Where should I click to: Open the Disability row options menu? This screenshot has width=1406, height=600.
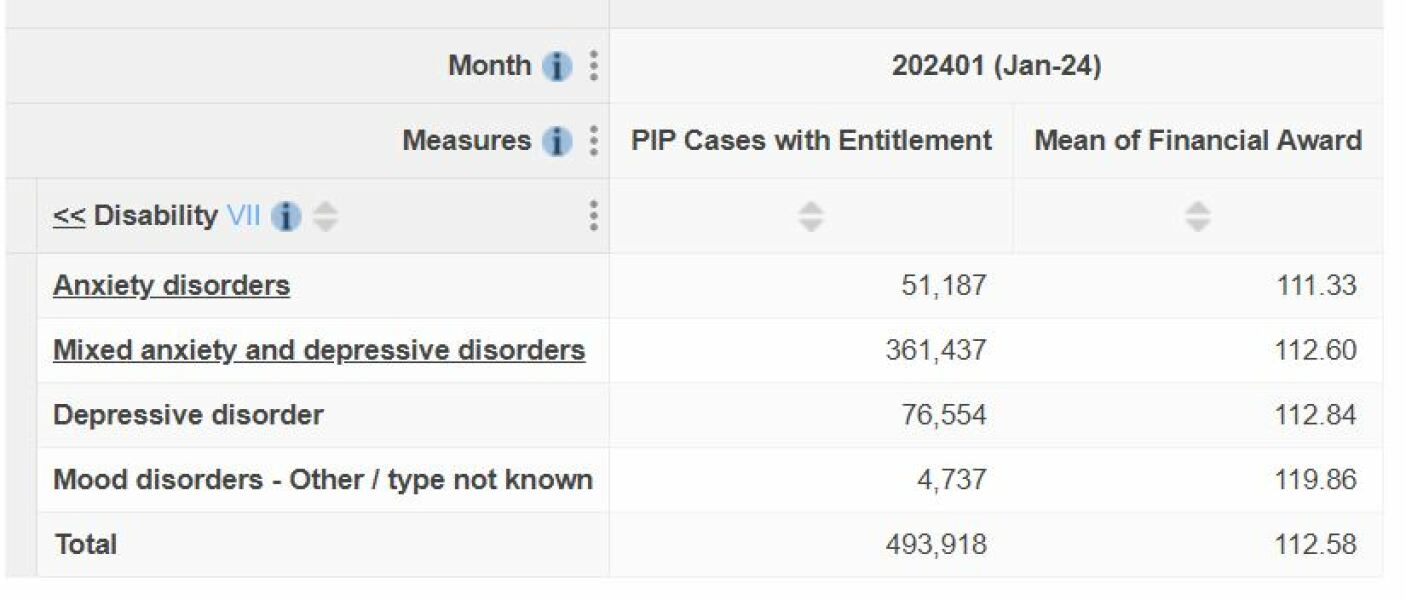[x=594, y=216]
